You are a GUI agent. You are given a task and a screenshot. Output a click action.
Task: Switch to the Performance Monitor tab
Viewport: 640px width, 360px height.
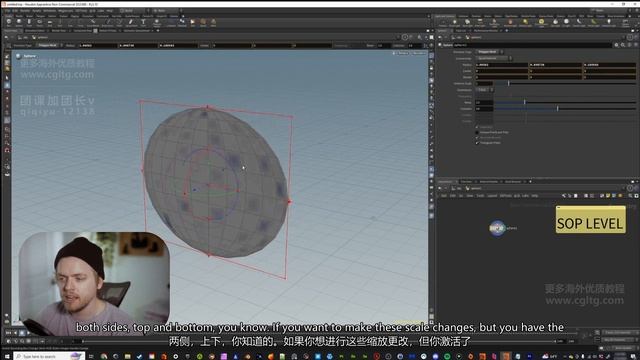click(x=486, y=31)
